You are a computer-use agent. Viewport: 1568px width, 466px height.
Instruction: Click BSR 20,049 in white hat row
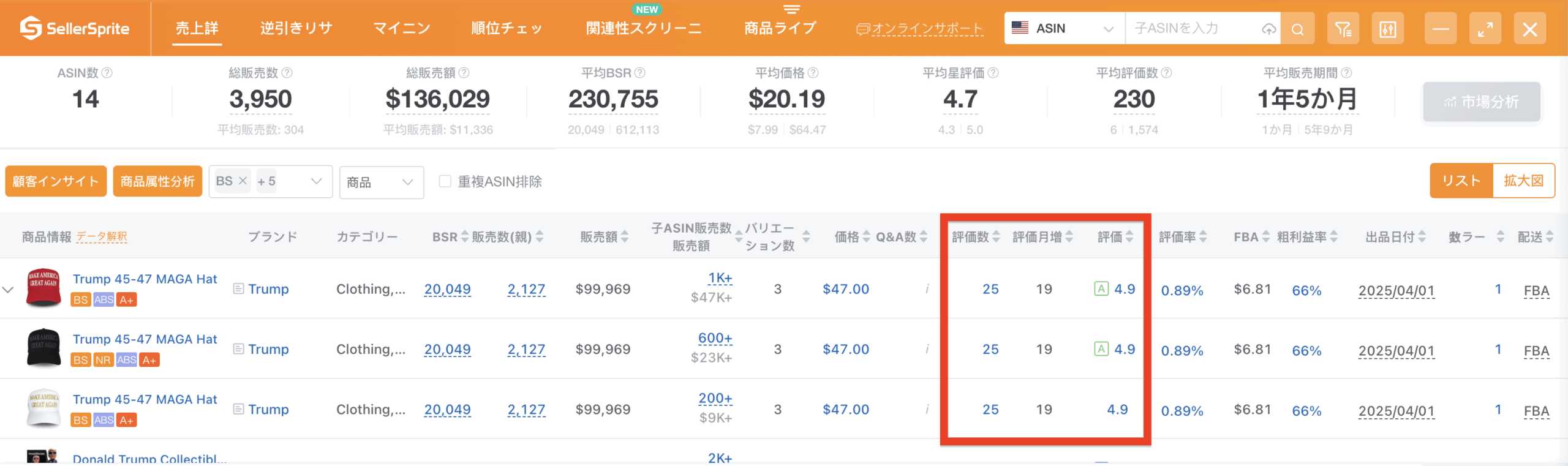pyautogui.click(x=447, y=409)
